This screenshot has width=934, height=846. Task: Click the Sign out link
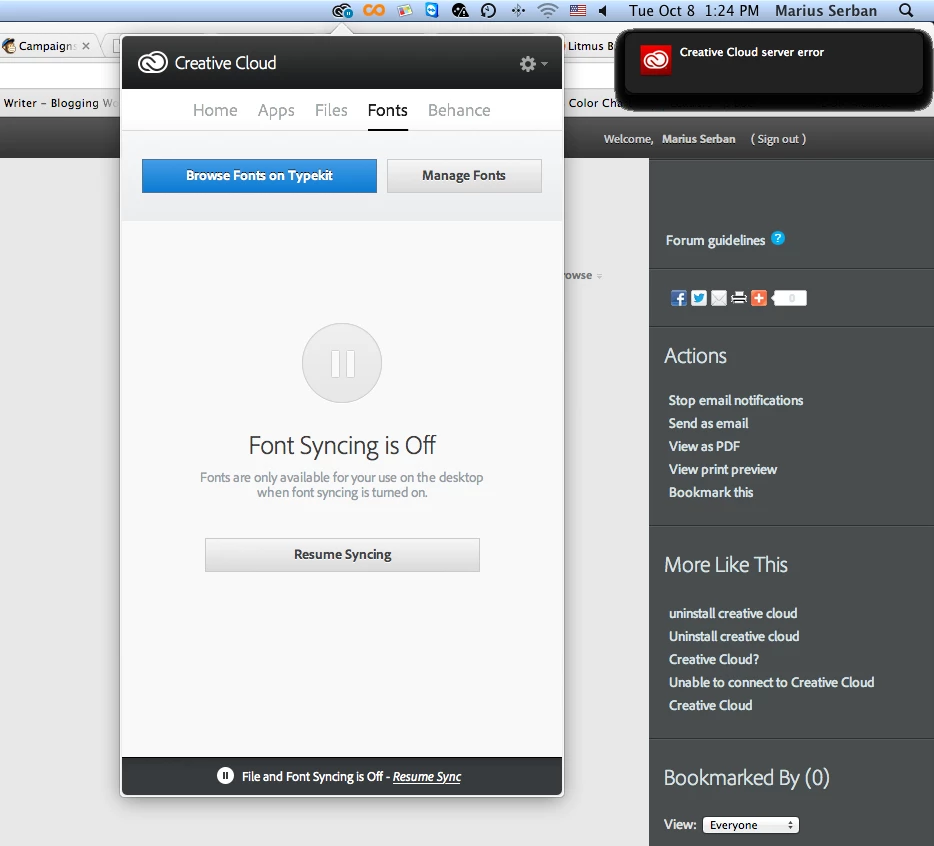[x=778, y=139]
